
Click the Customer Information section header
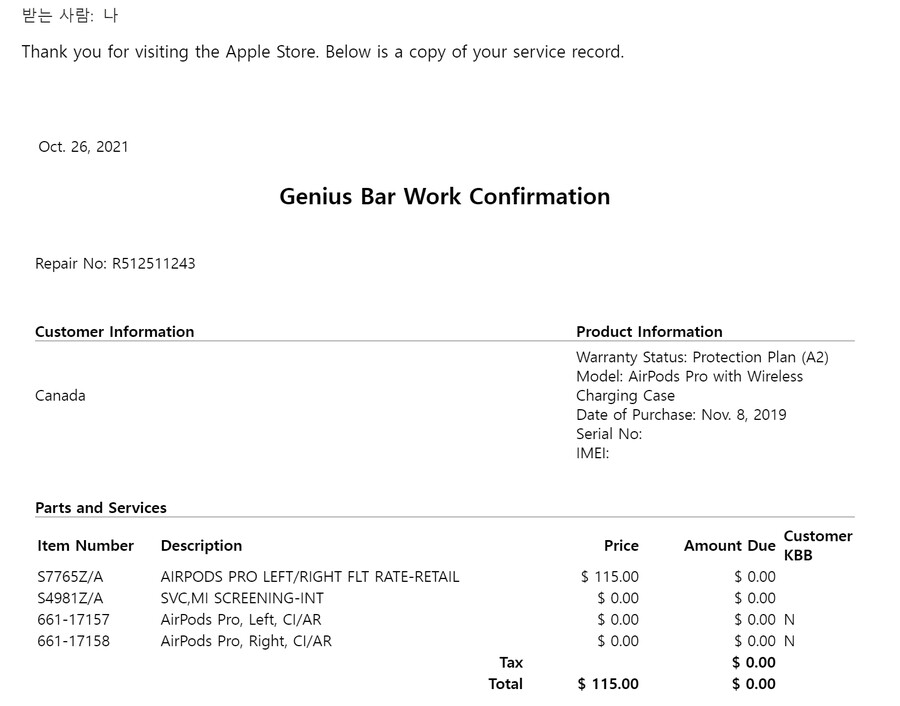coord(114,332)
